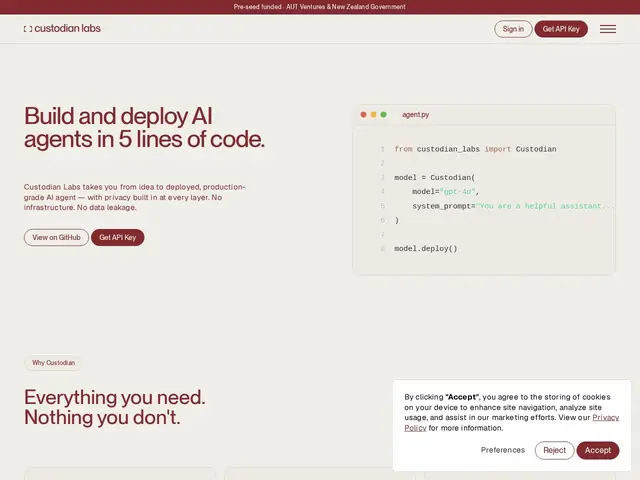Click code line 'from custodian_labs import Custodian'
Viewport: 640px width, 480px height.
[475, 149]
